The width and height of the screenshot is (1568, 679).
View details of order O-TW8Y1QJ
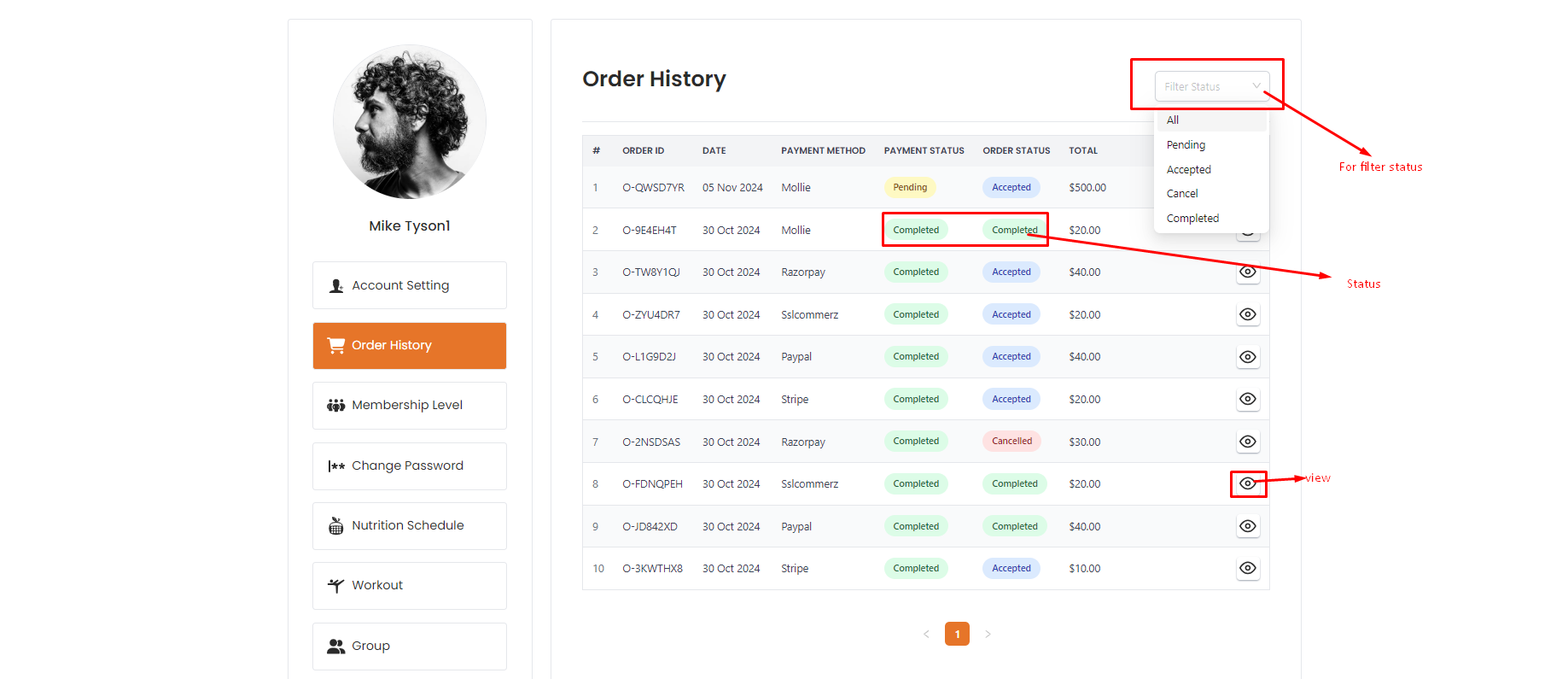click(x=1248, y=272)
